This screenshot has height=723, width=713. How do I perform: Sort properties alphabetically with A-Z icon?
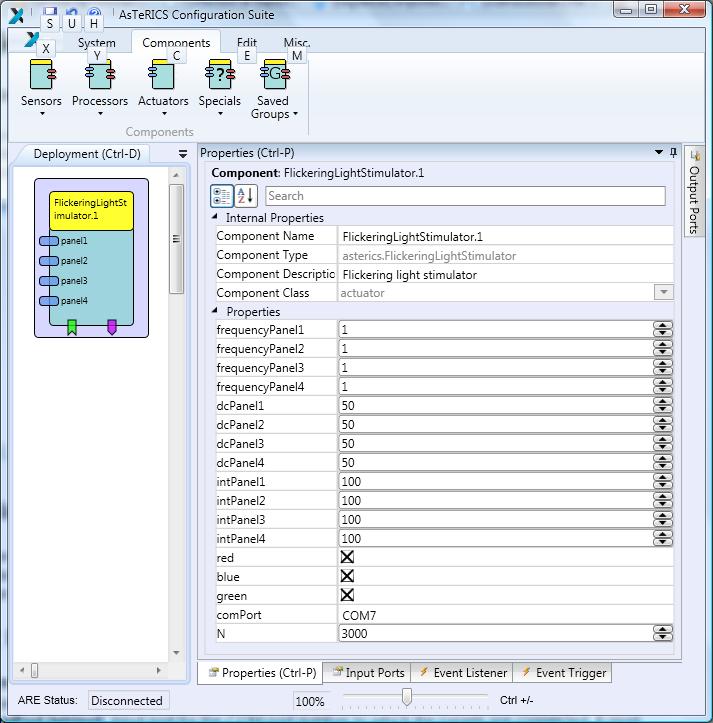pyautogui.click(x=245, y=196)
